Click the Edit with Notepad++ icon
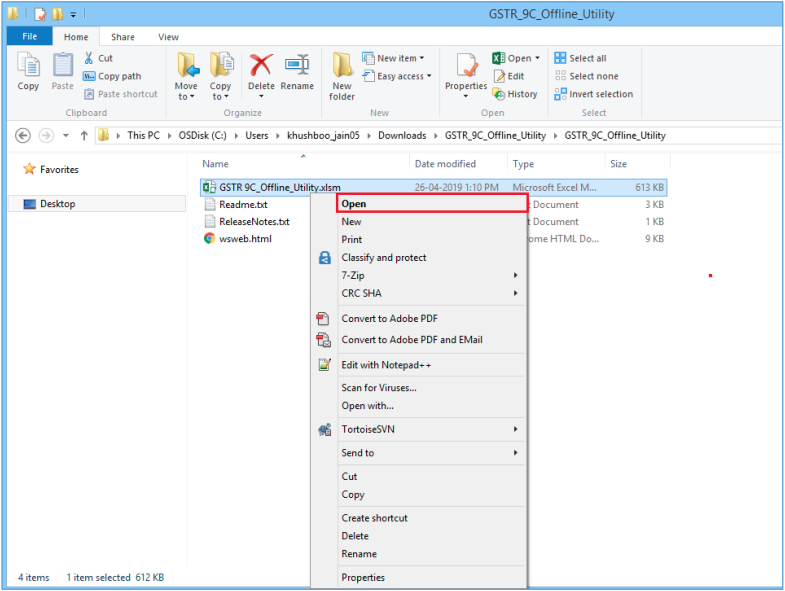 325,365
